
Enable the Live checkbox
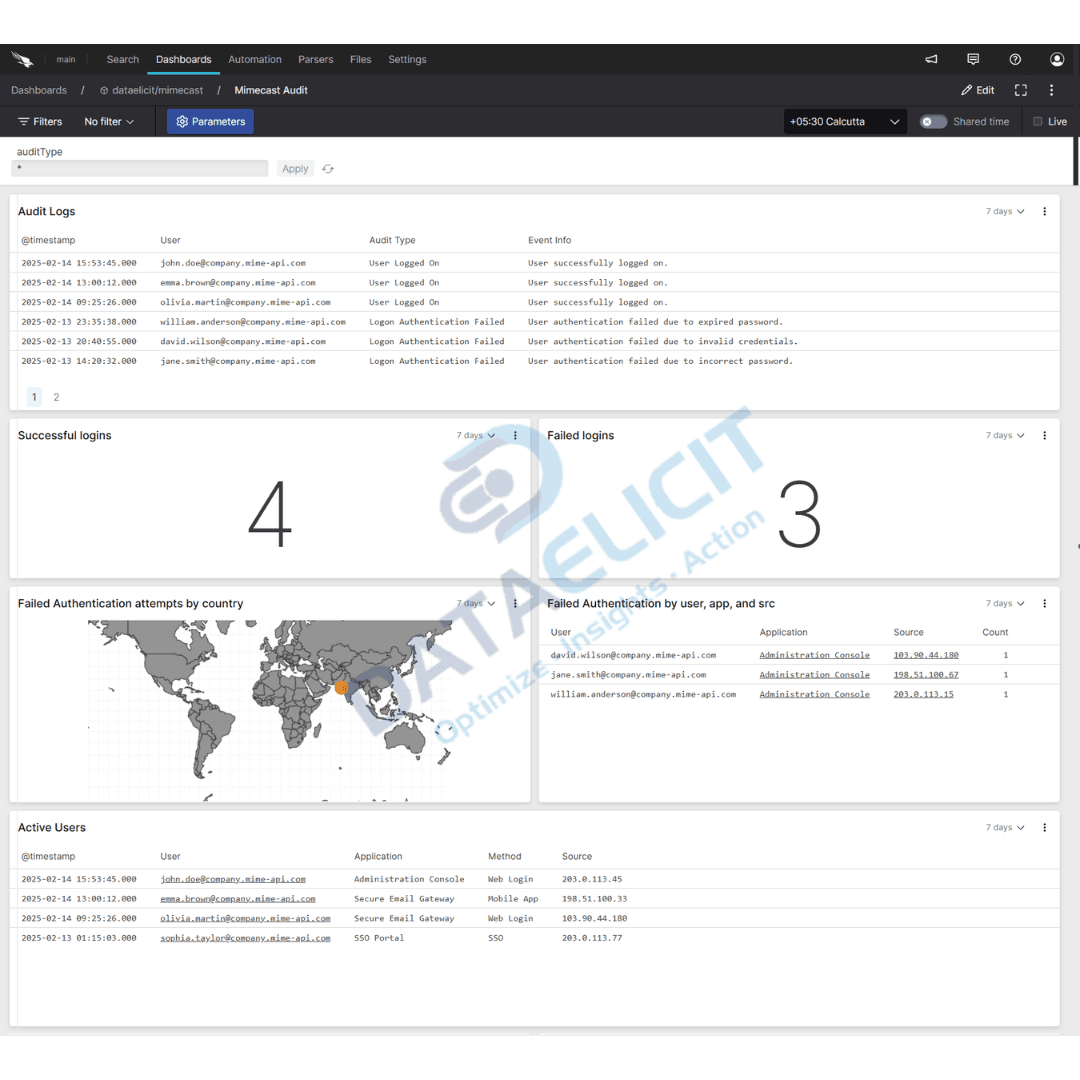coord(1037,121)
